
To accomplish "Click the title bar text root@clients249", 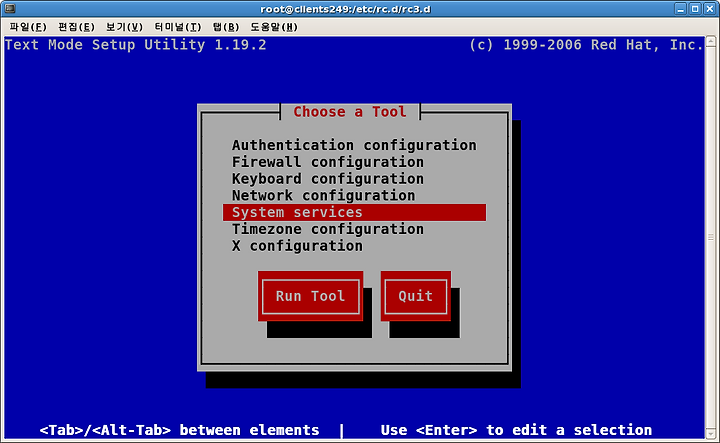I will [345, 9].
